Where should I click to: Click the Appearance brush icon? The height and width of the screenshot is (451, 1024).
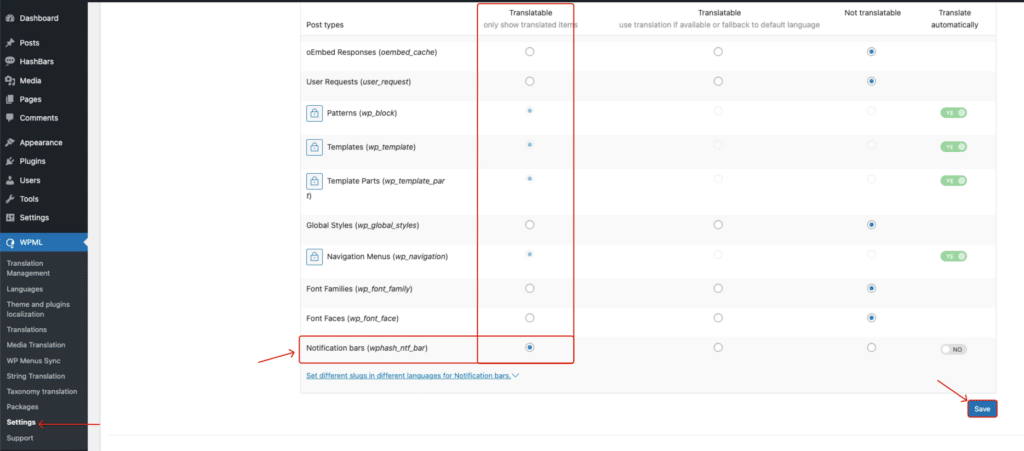pos(10,142)
